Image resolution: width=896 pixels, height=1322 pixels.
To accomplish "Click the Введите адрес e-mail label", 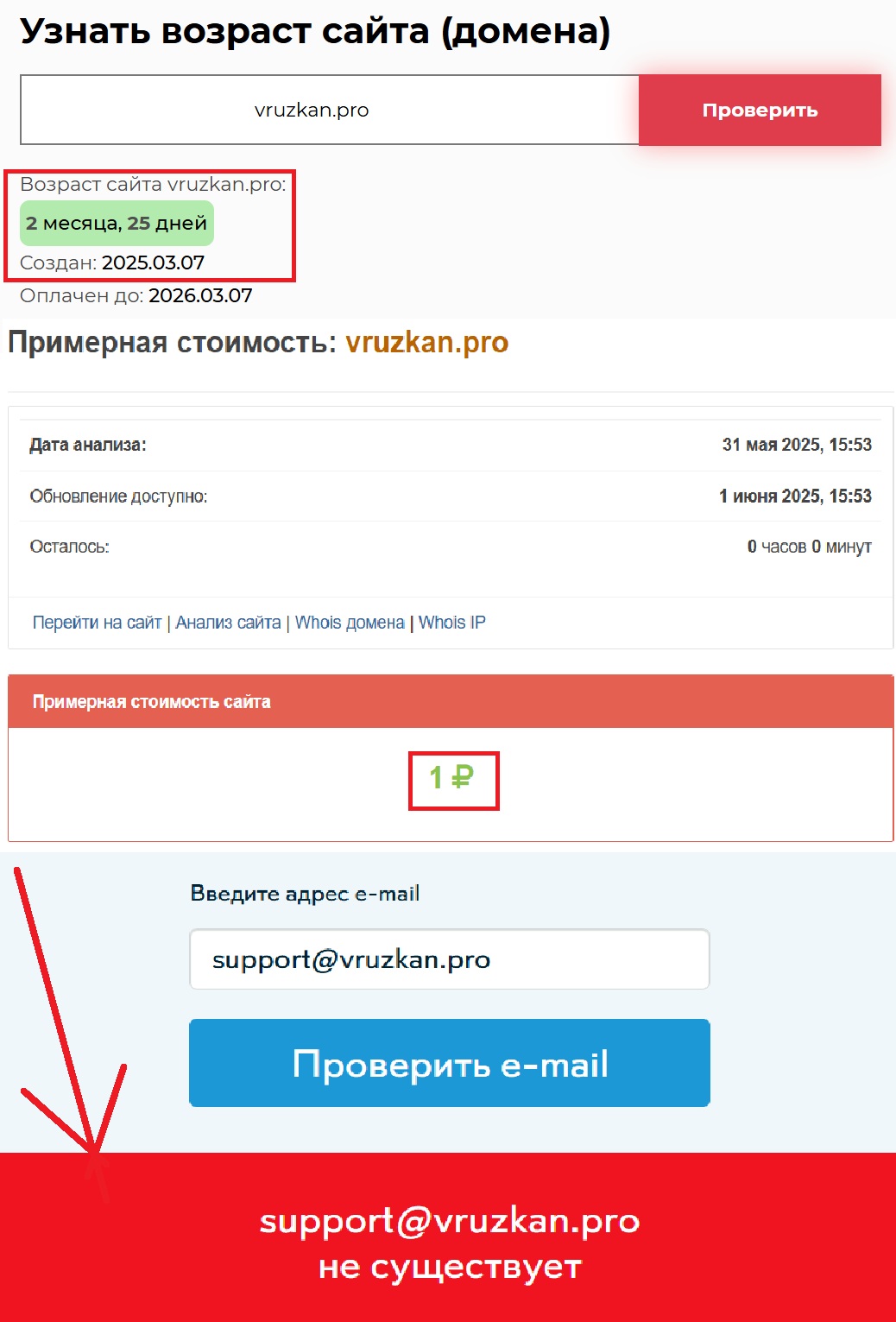I will pos(305,894).
